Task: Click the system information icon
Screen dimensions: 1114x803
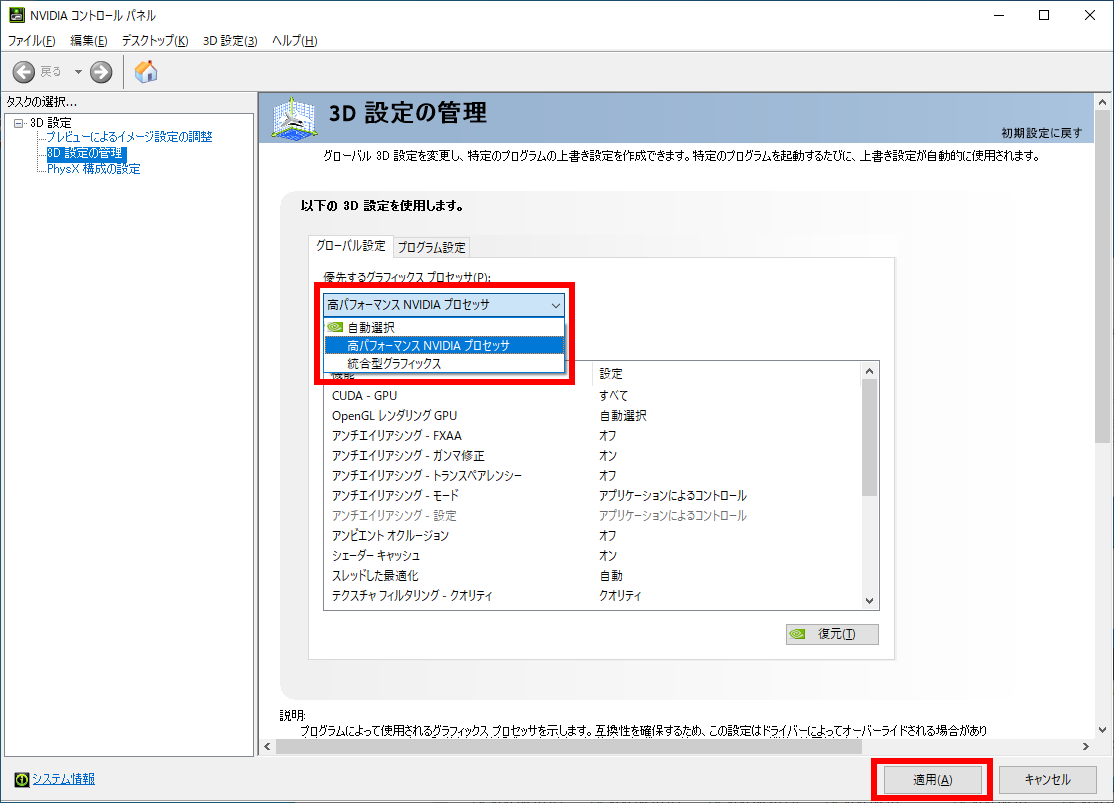Action: [x=21, y=780]
